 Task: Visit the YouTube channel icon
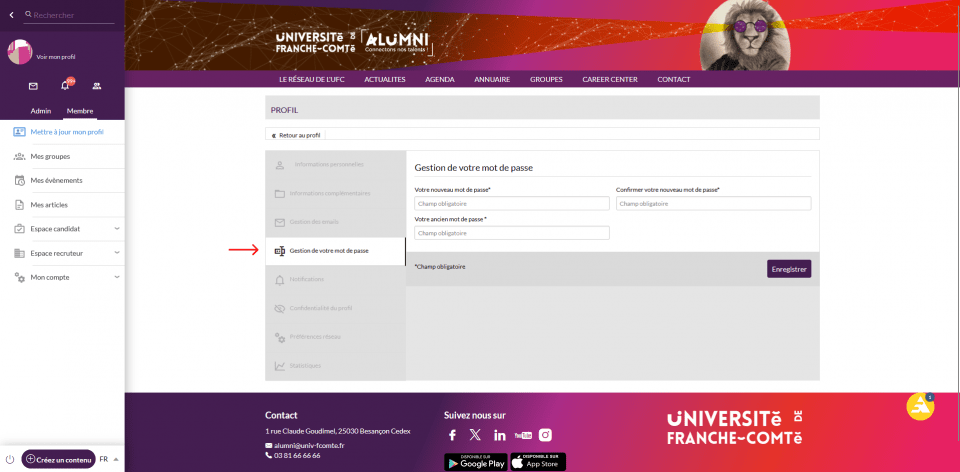click(x=523, y=435)
